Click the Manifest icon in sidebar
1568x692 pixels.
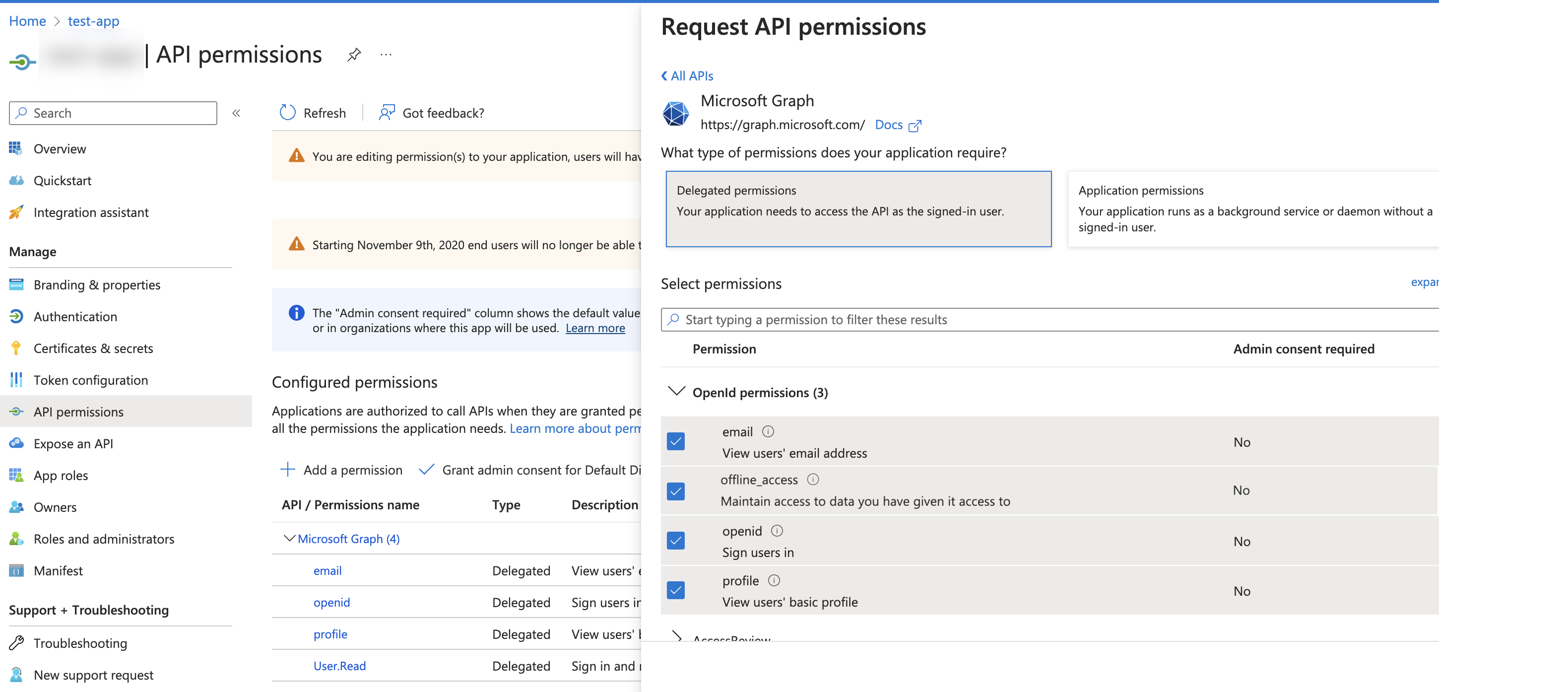[x=16, y=571]
